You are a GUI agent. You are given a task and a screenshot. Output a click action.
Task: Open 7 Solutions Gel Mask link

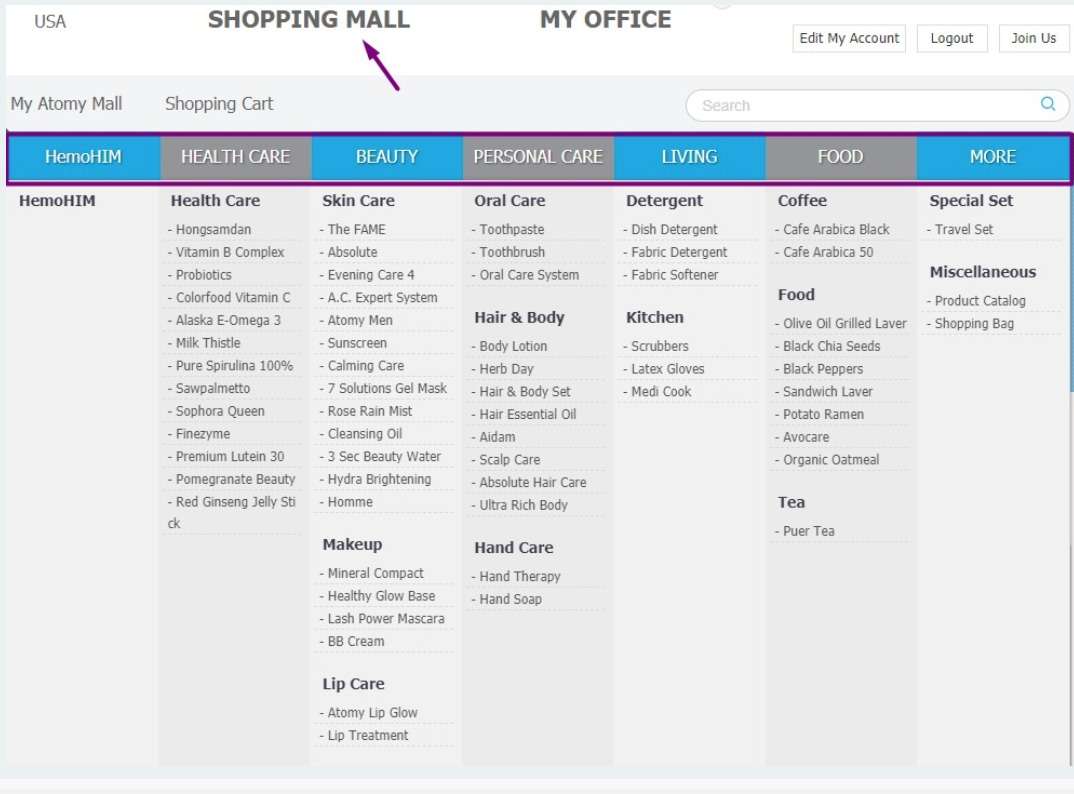pos(387,388)
